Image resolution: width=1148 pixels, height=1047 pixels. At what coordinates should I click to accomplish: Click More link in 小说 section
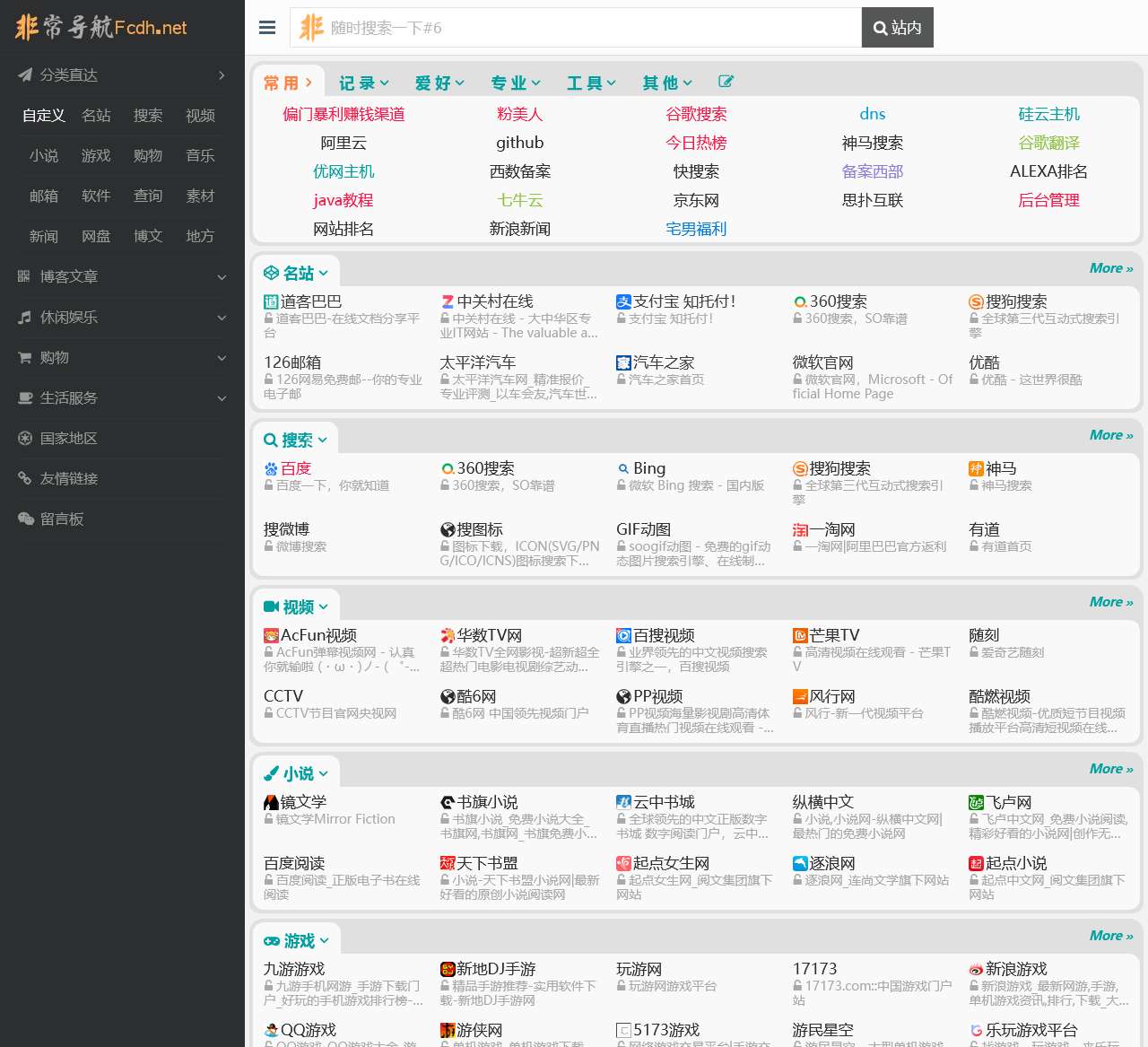pos(1111,769)
